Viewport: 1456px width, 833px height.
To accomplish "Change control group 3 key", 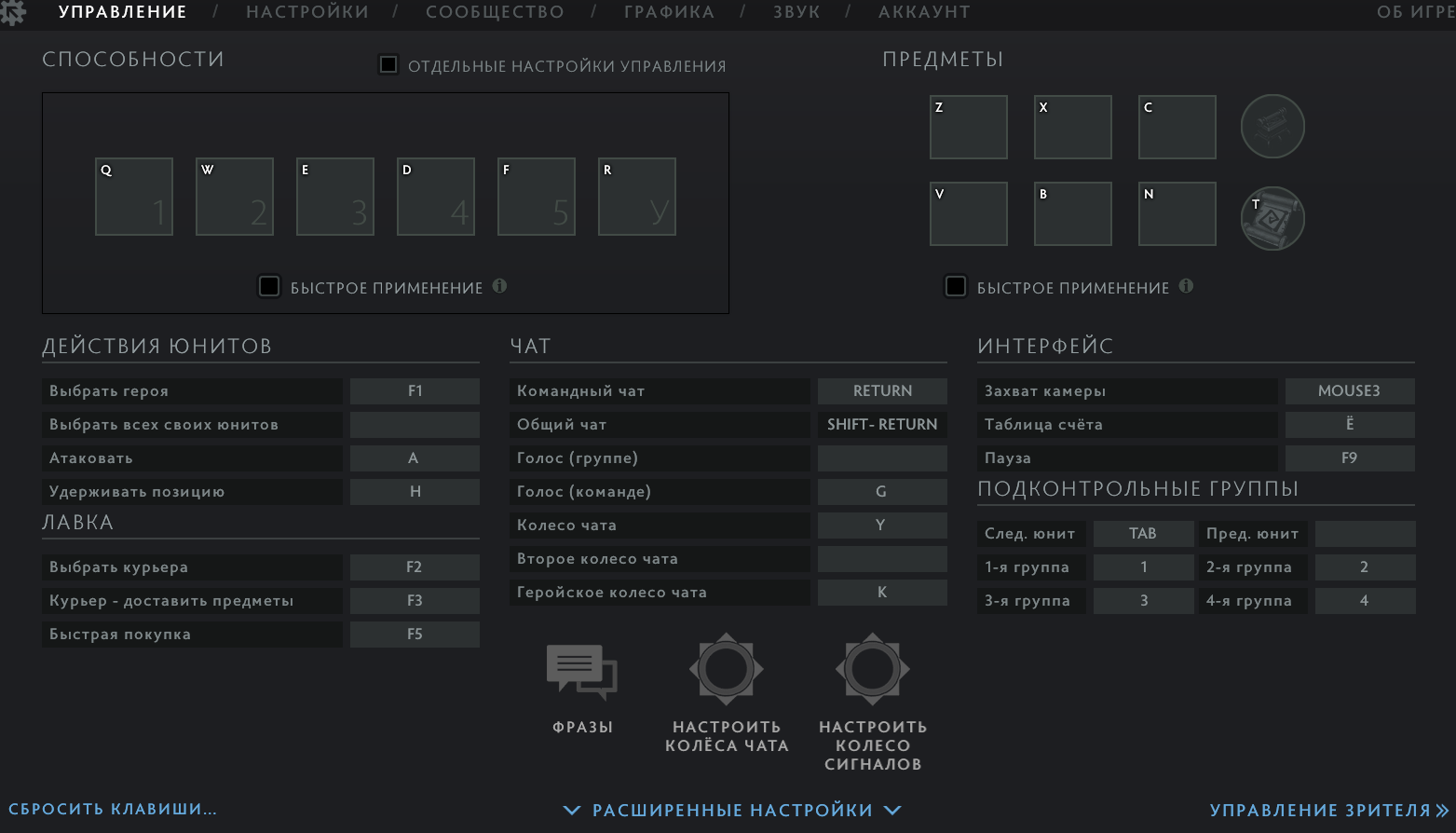I will point(1143,601).
